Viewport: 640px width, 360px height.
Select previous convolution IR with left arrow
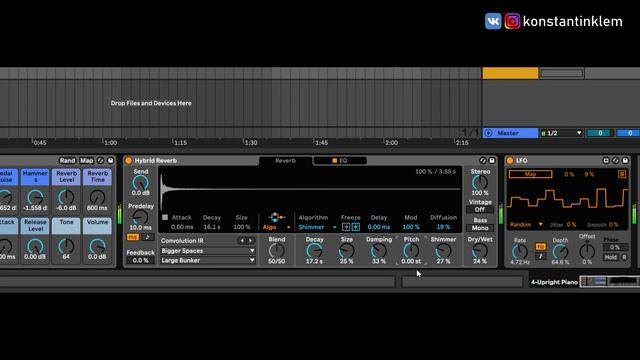(242, 241)
